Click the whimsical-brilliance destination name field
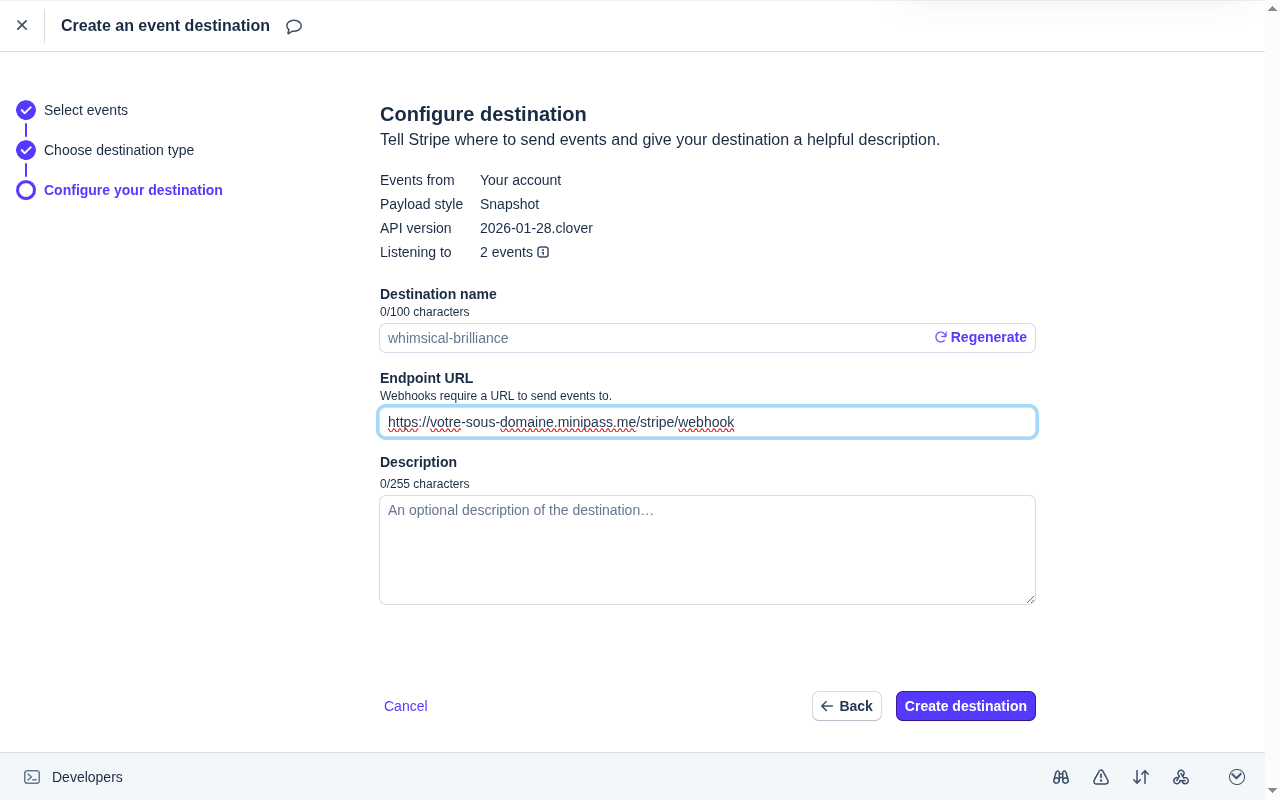Screen dimensions: 1280x800 (x=650, y=337)
